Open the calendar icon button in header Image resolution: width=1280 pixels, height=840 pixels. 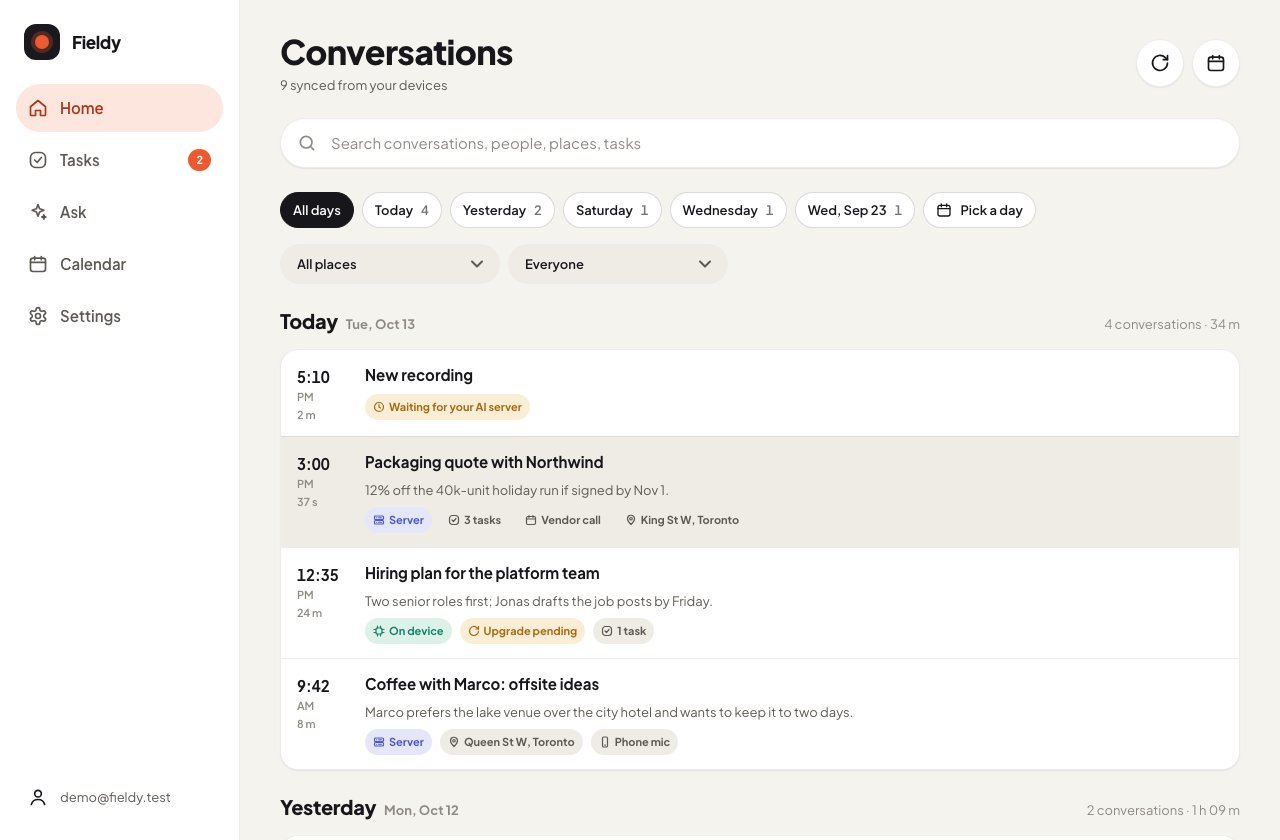[1216, 63]
